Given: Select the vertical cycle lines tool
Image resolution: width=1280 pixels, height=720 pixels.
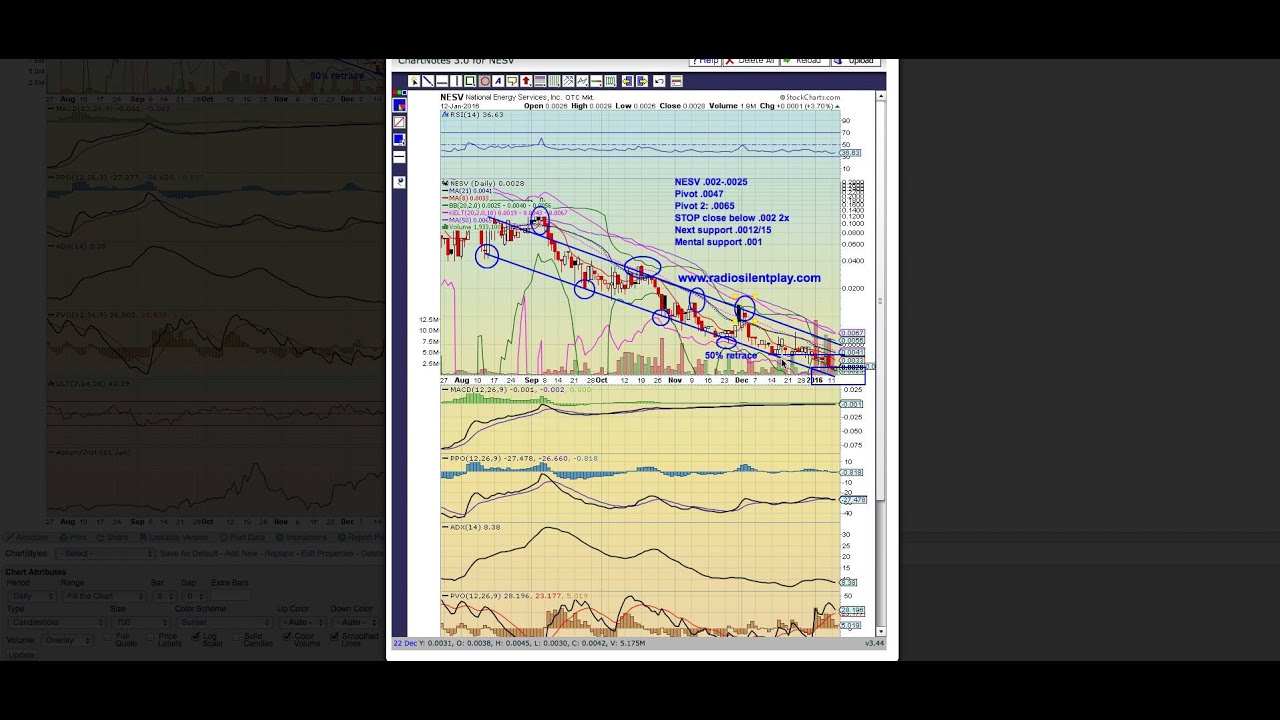Looking at the screenshot, I should tap(554, 81).
